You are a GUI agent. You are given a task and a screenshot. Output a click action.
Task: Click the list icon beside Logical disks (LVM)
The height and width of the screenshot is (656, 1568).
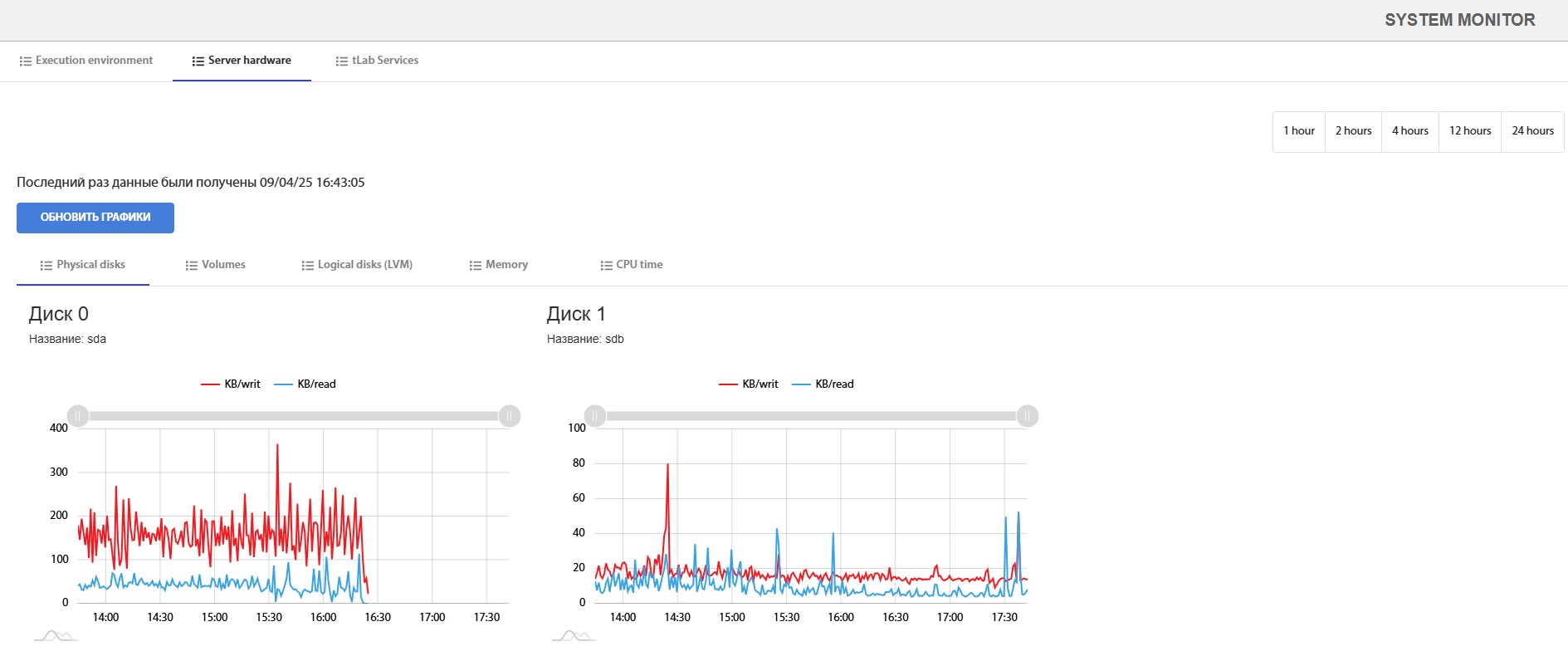307,266
